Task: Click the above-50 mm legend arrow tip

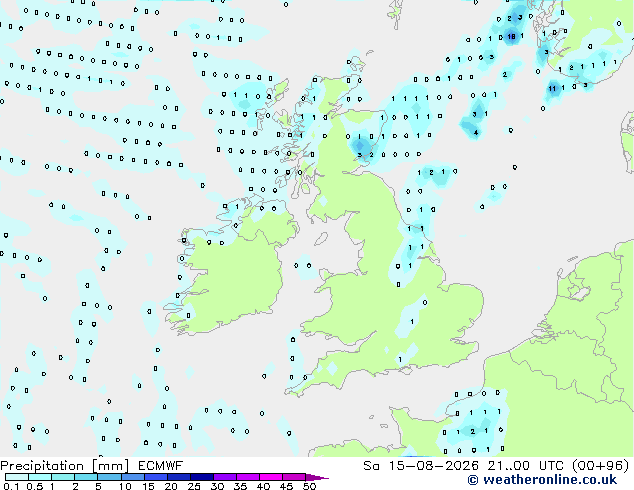Action: click(x=317, y=477)
